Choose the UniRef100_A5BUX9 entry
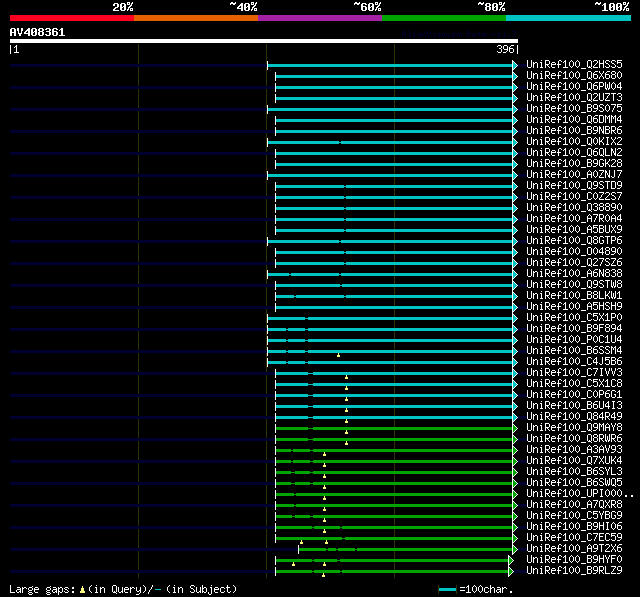Image resolution: width=640 pixels, height=597 pixels. click(574, 230)
